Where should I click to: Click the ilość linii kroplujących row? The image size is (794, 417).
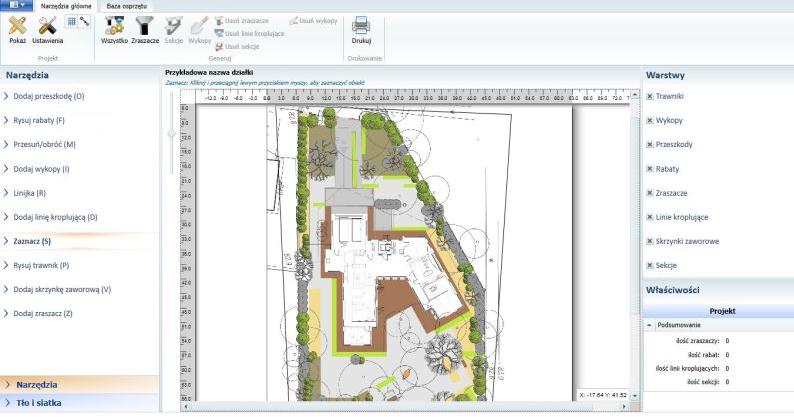(x=718, y=368)
